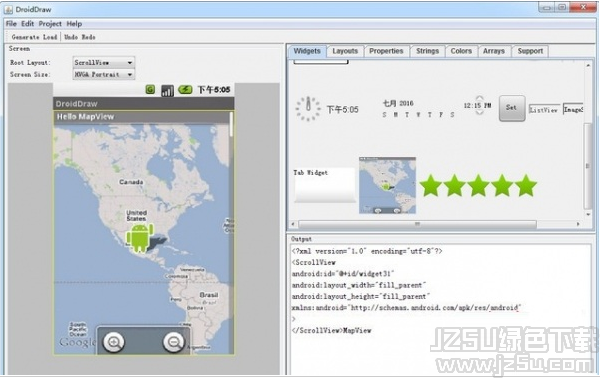
Task: Pick the MapView thumbnail widget
Action: coord(387,185)
